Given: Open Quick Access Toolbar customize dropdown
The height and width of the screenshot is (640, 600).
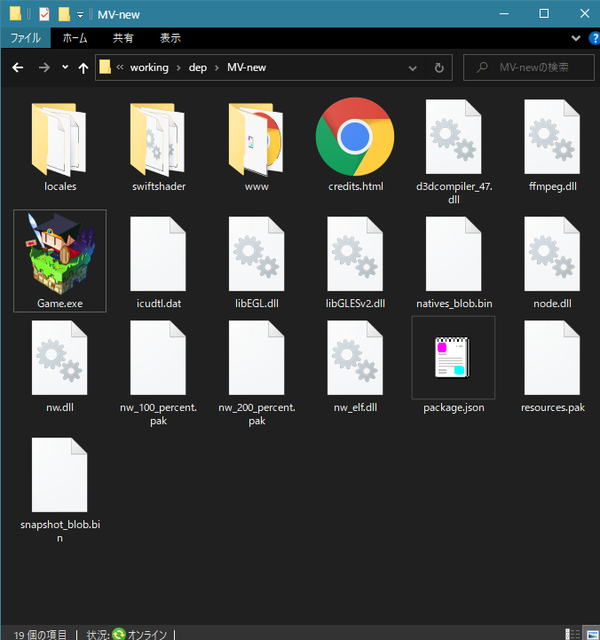Looking at the screenshot, I should pyautogui.click(x=80, y=15).
